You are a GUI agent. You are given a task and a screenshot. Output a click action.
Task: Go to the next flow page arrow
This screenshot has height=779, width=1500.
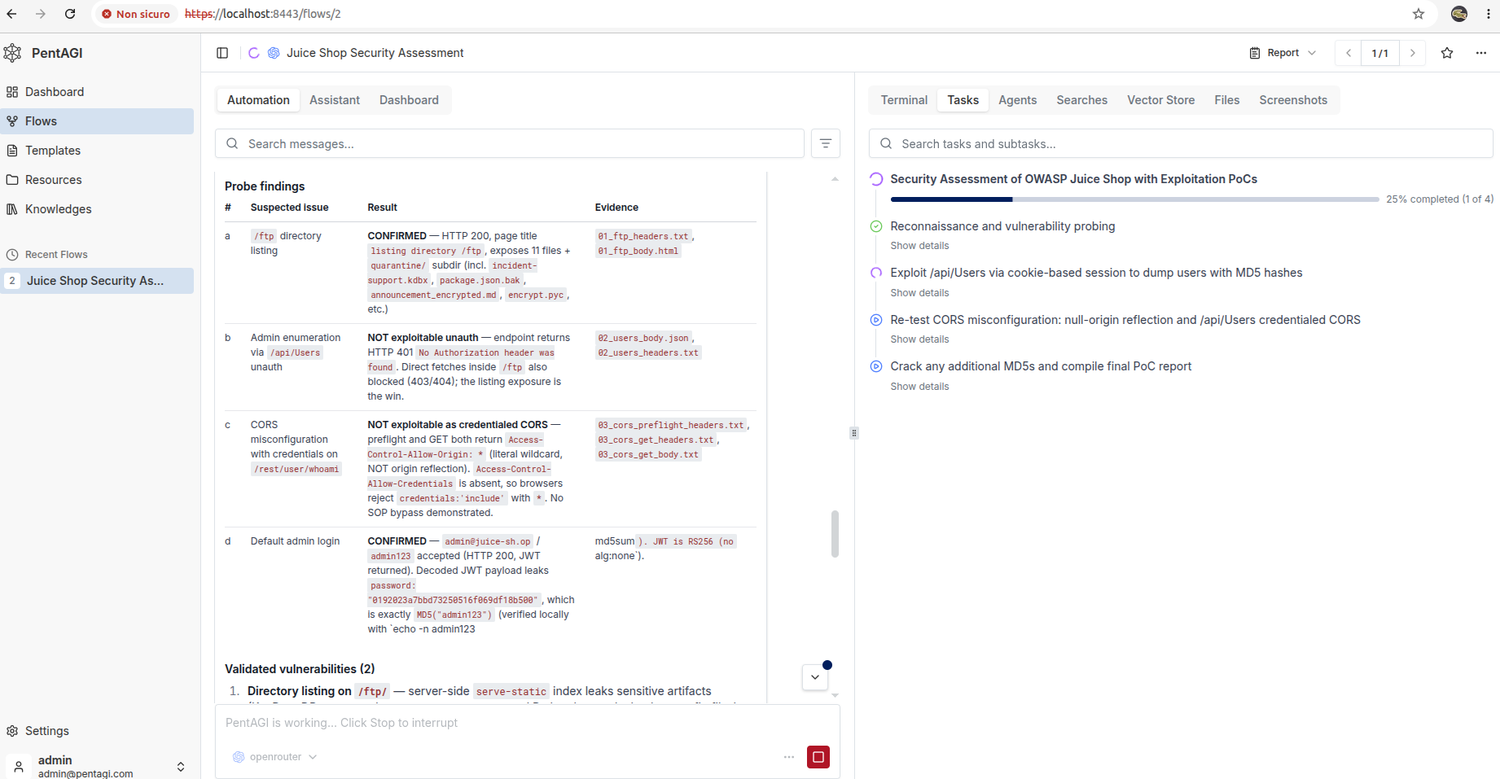pyautogui.click(x=1412, y=53)
